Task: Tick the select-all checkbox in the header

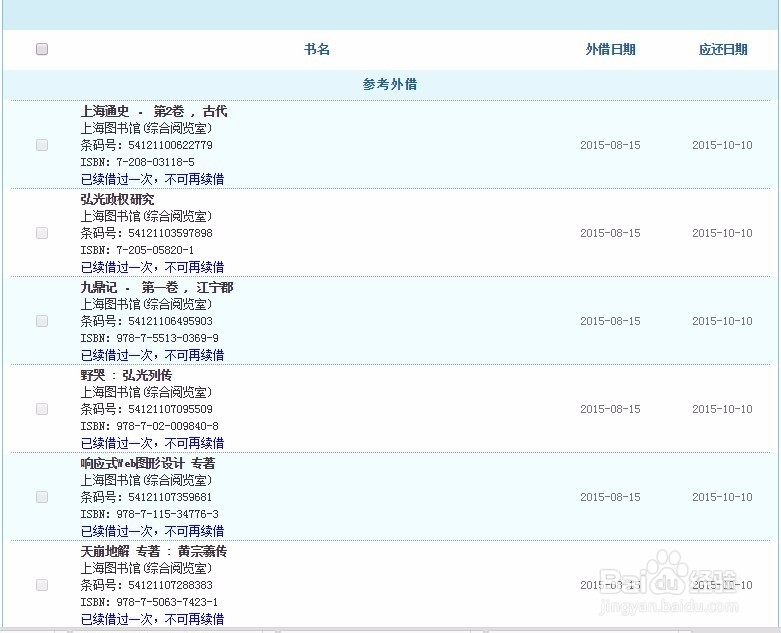Action: pyautogui.click(x=42, y=49)
